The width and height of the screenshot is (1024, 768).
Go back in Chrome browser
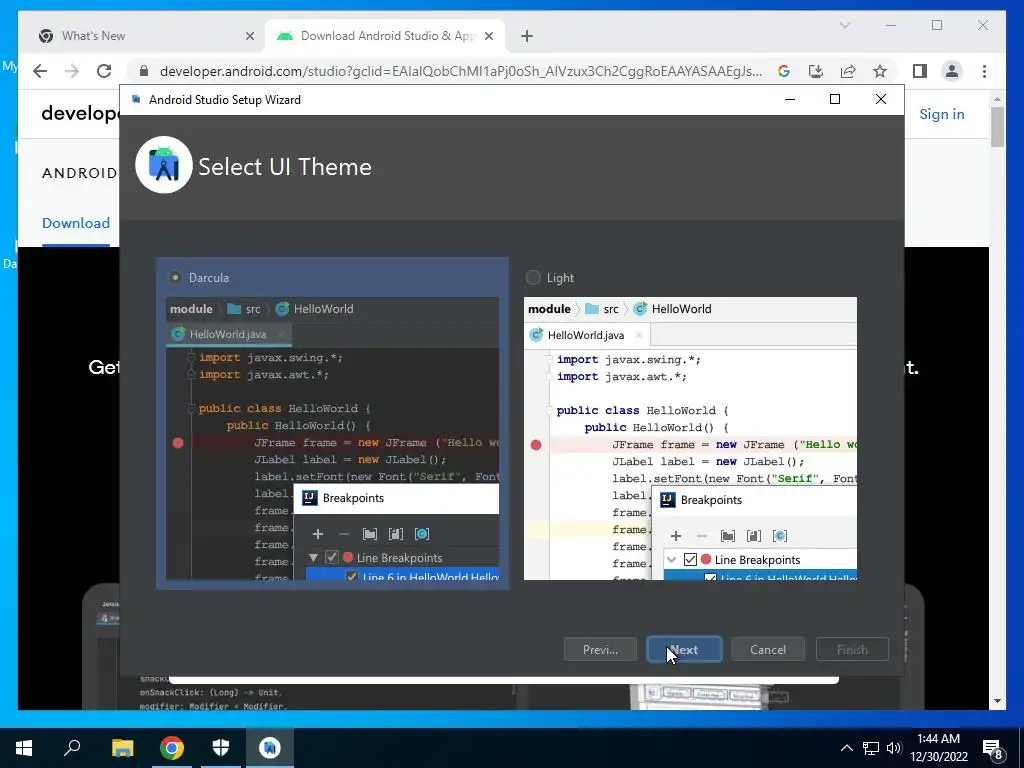[x=40, y=71]
